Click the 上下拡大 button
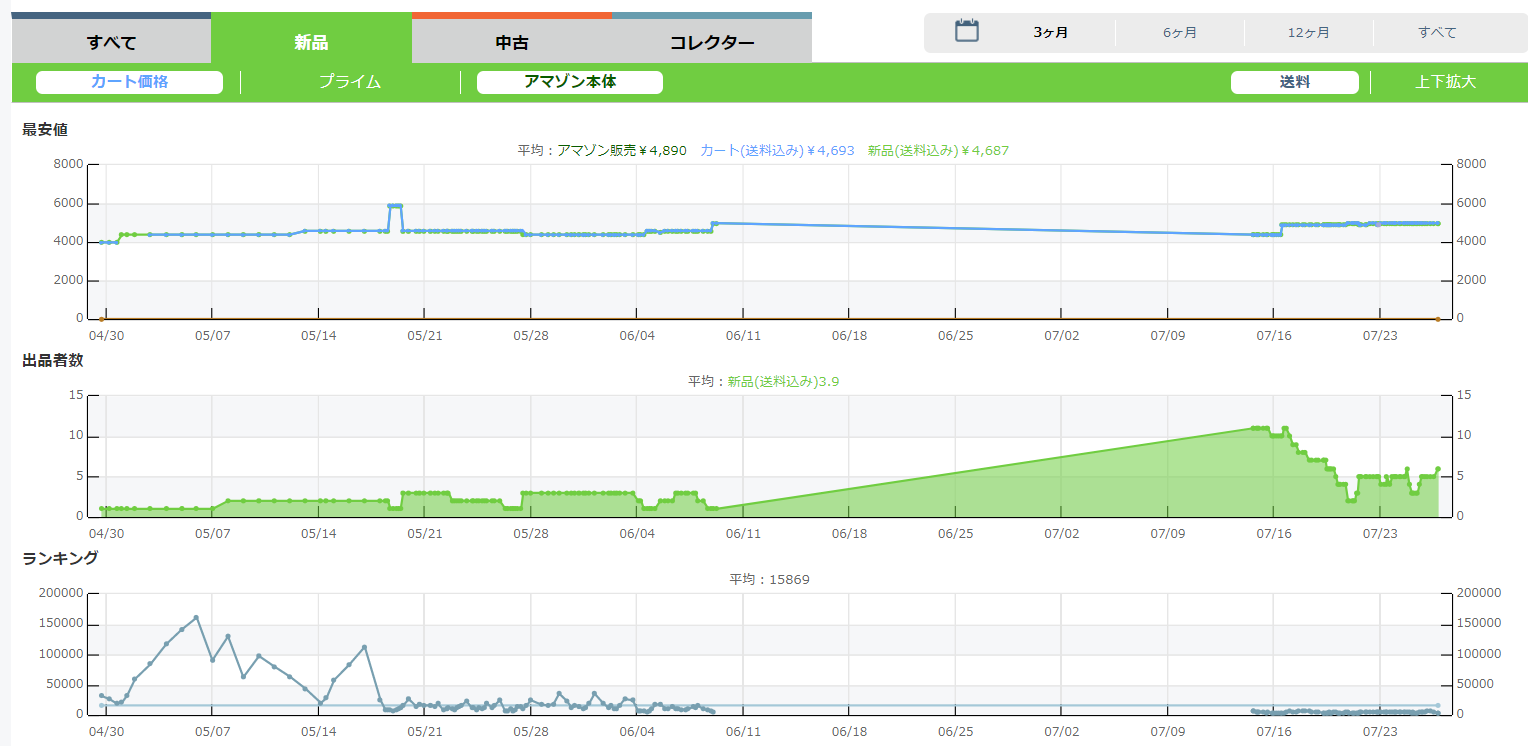Viewport: 1528px width, 746px height. (1445, 82)
